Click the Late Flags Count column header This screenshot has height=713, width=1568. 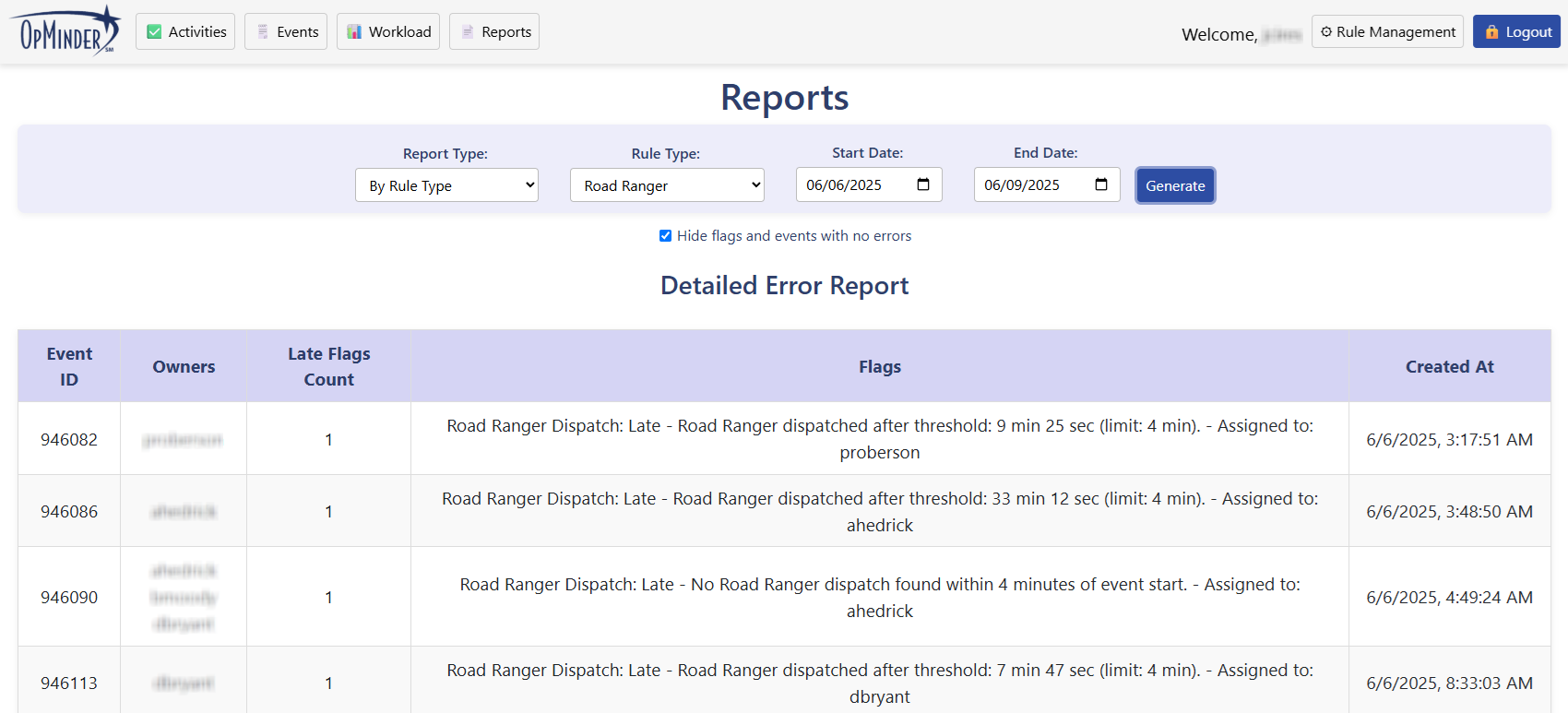(x=328, y=366)
